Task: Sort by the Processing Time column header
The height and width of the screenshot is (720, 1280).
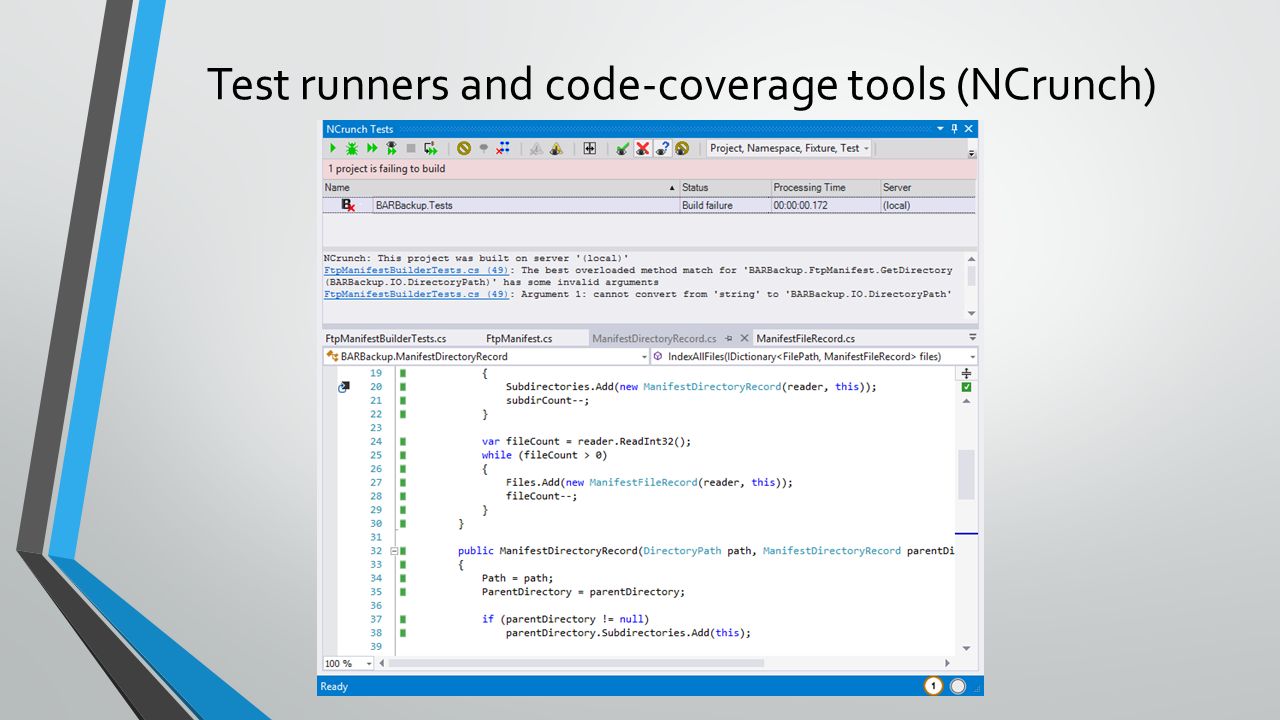Action: tap(825, 187)
